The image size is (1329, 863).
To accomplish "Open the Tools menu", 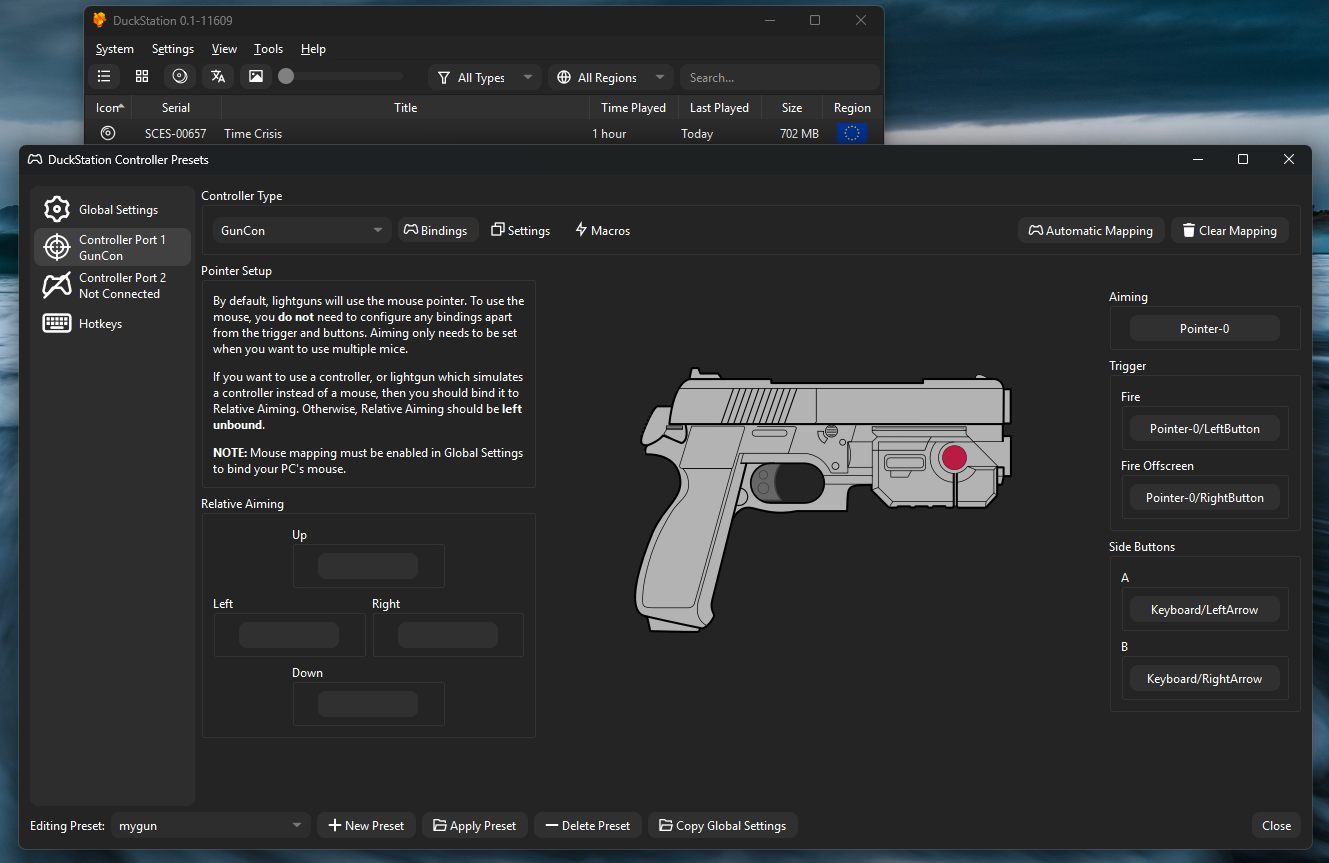I will [x=268, y=49].
